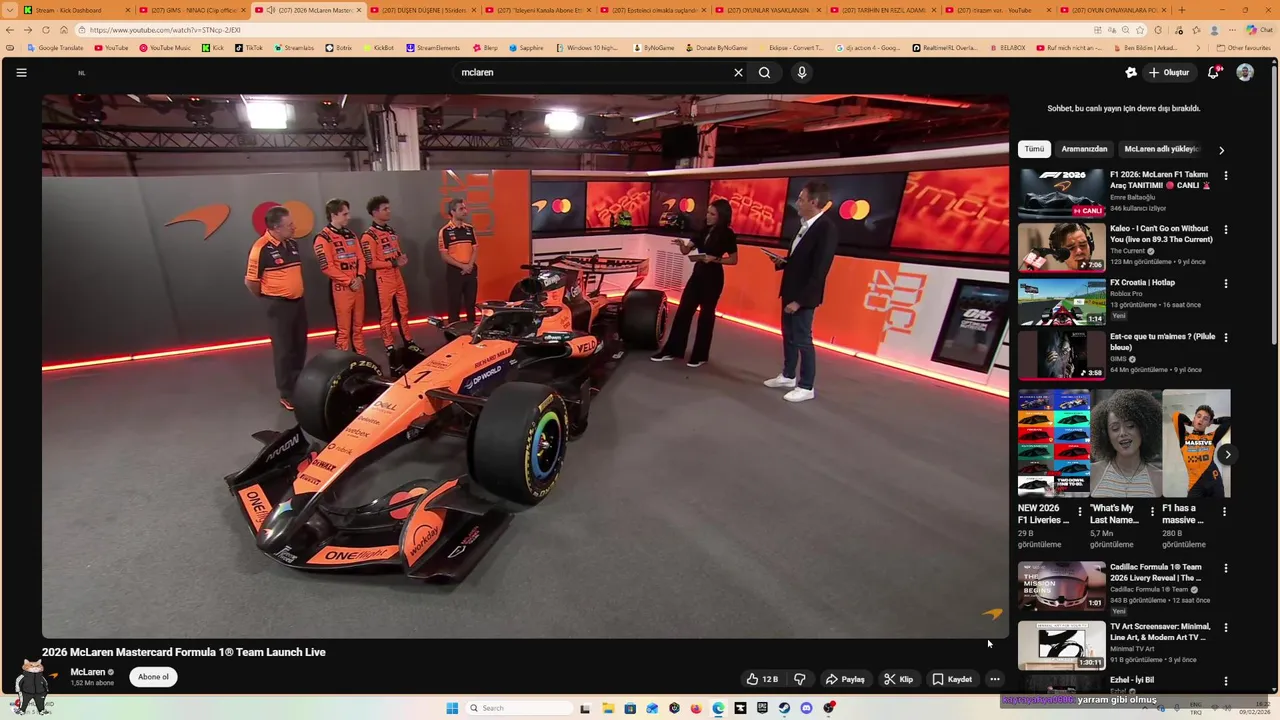
Task: Show next Shorts with the arrow
Action: [1227, 454]
